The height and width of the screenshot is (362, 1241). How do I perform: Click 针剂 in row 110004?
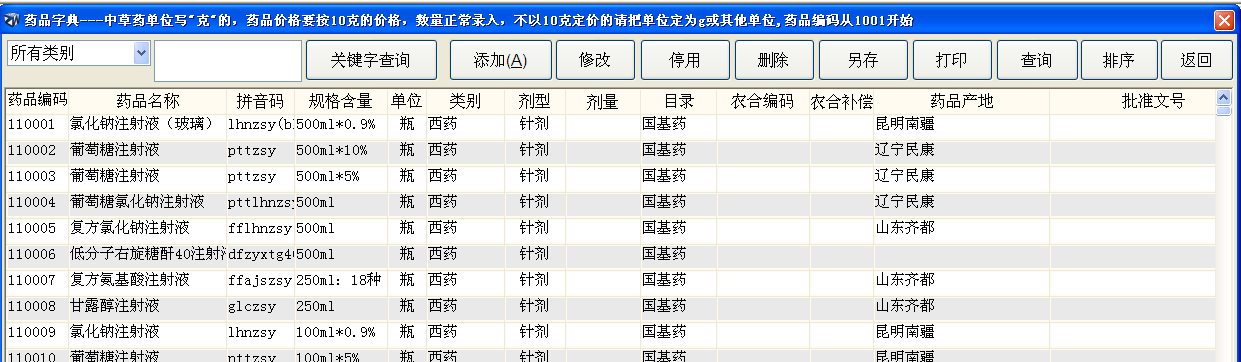pyautogui.click(x=534, y=202)
